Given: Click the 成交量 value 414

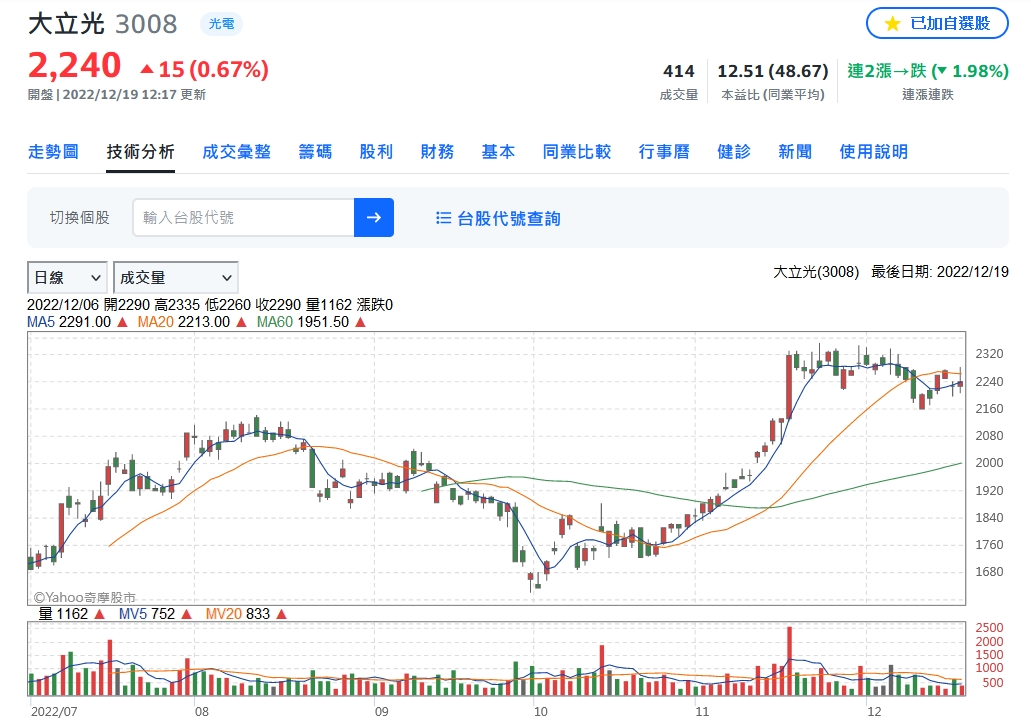Looking at the screenshot, I should [679, 71].
